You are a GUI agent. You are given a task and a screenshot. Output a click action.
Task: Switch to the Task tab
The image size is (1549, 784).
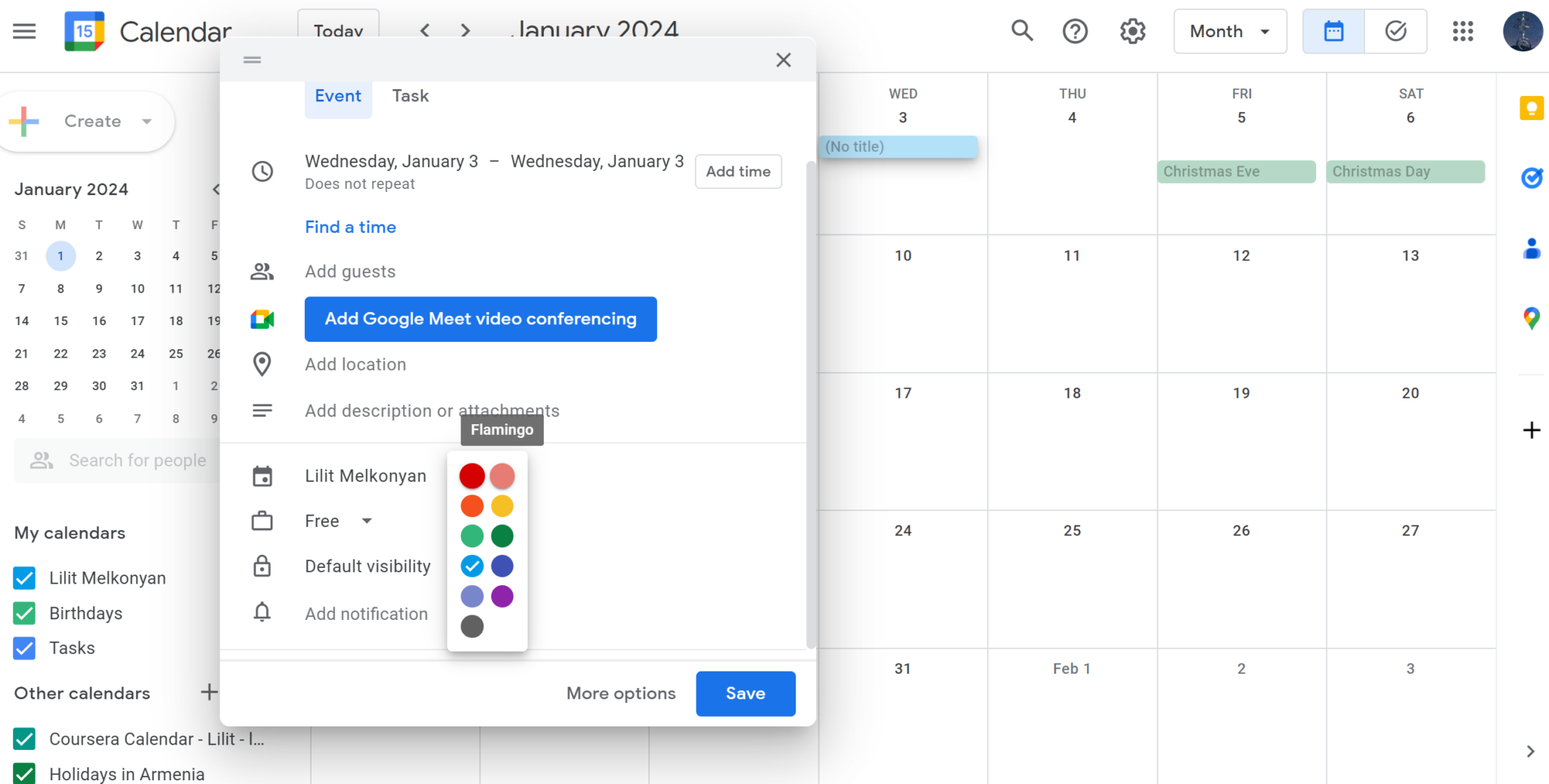tap(410, 96)
